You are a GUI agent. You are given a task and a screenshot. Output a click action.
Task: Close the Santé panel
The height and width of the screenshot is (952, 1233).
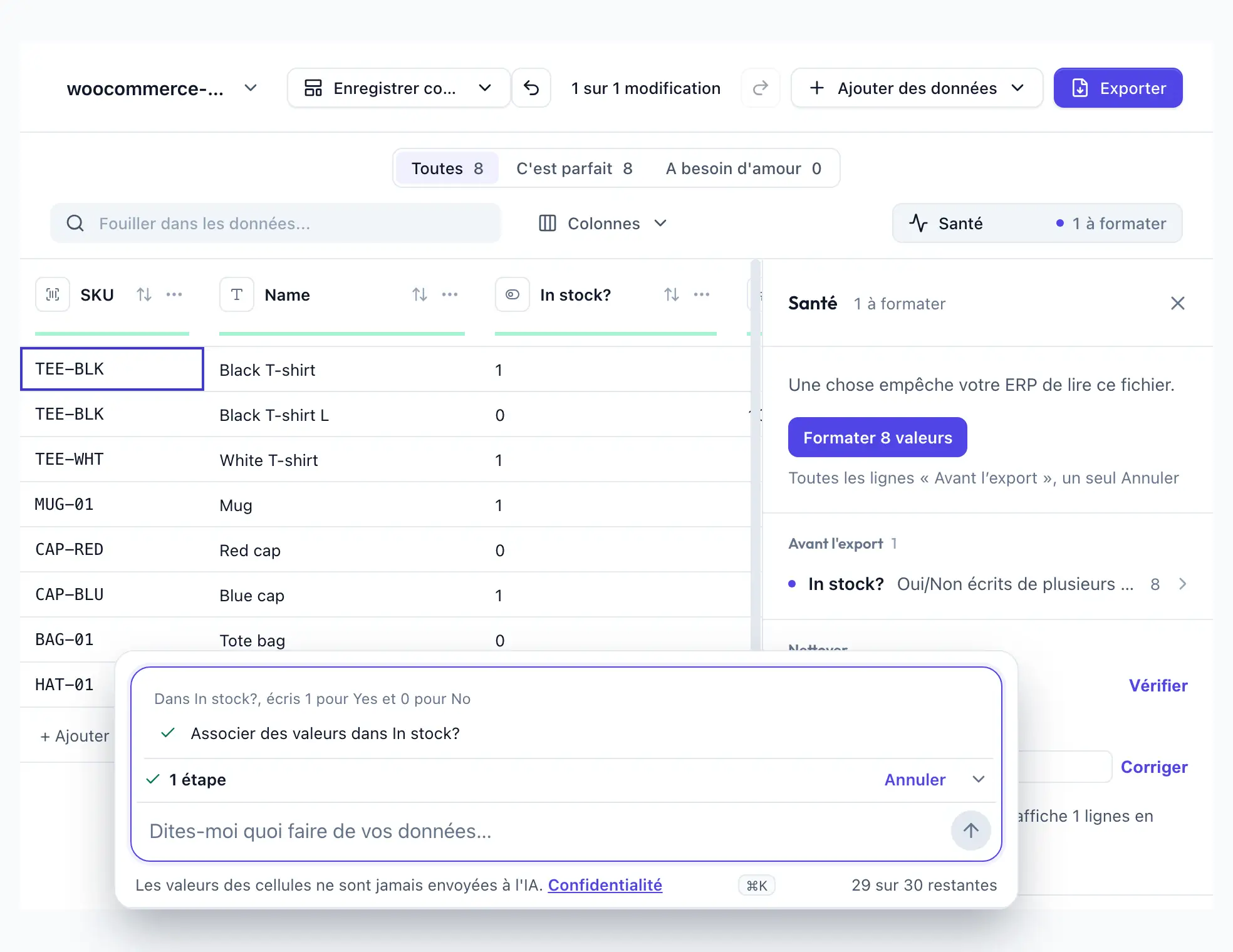tap(1178, 304)
